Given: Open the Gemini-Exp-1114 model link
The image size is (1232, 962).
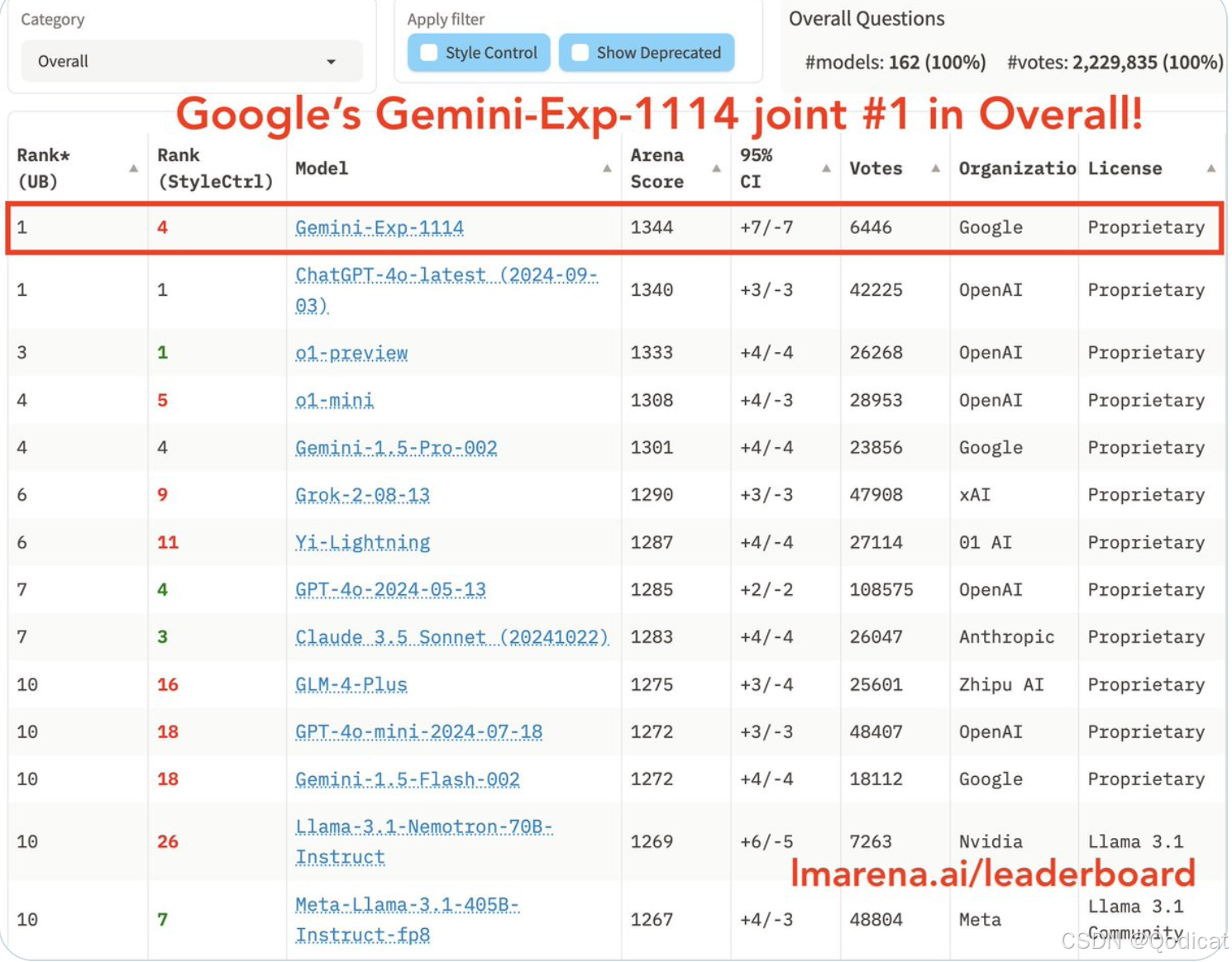Looking at the screenshot, I should [x=380, y=227].
